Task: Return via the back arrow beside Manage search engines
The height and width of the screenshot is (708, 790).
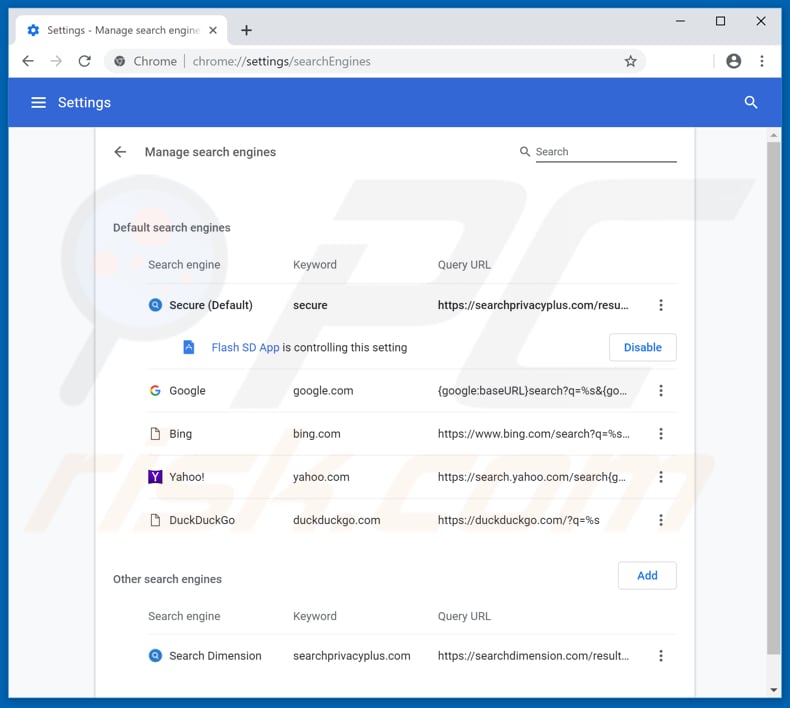Action: click(x=120, y=152)
